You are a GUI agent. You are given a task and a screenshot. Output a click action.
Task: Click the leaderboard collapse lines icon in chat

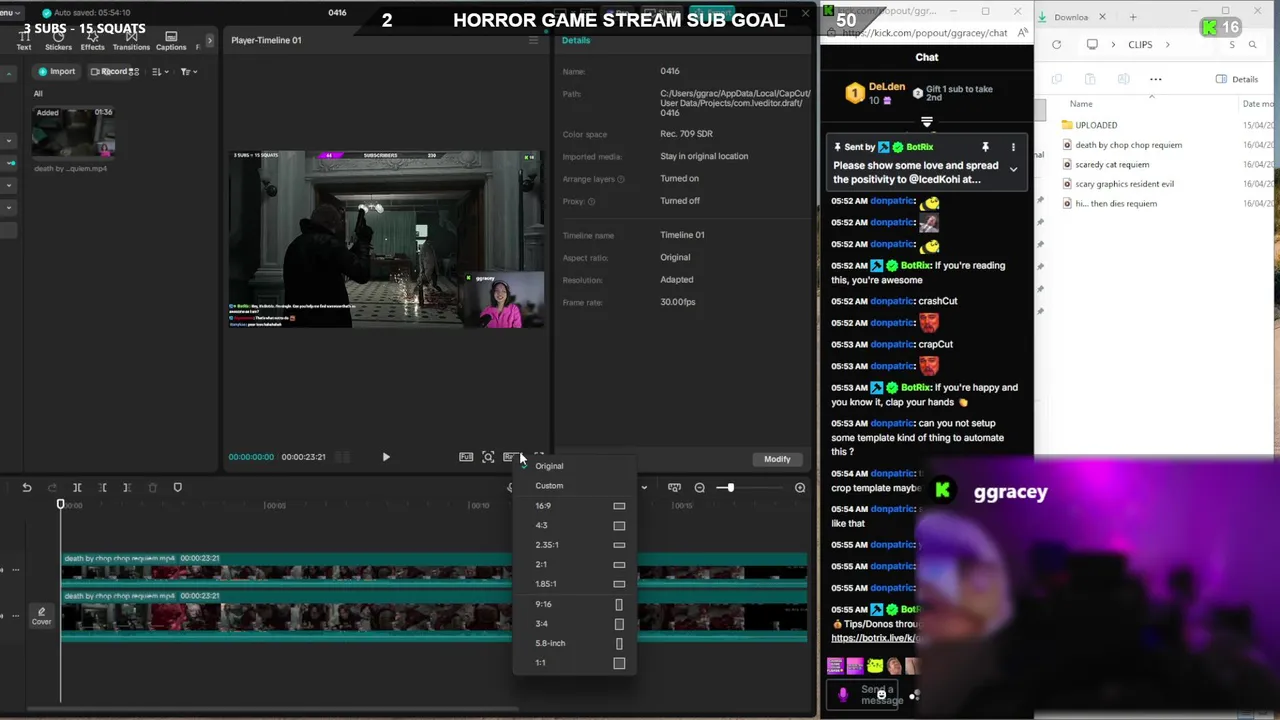pos(927,122)
